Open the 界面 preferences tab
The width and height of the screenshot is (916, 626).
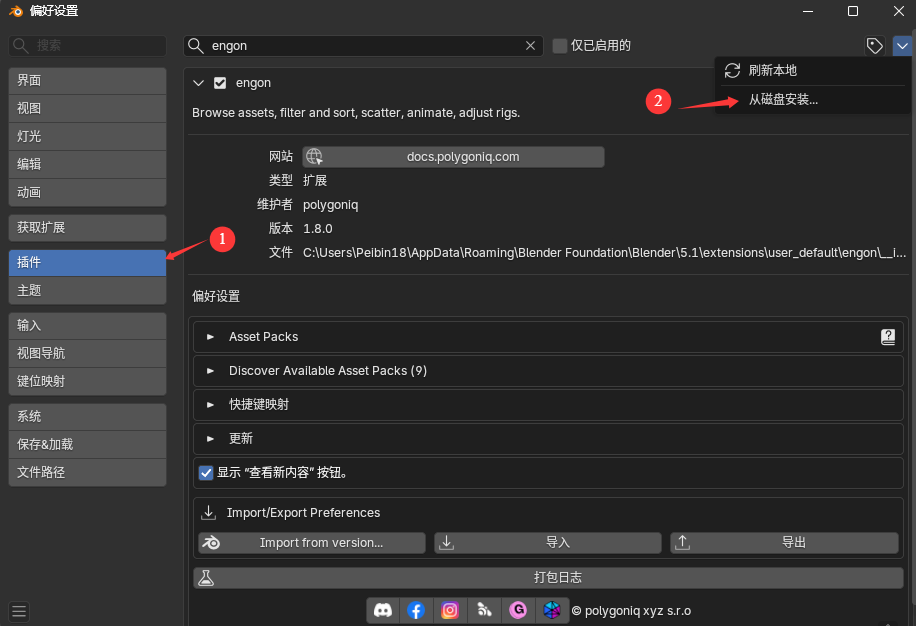coord(88,81)
